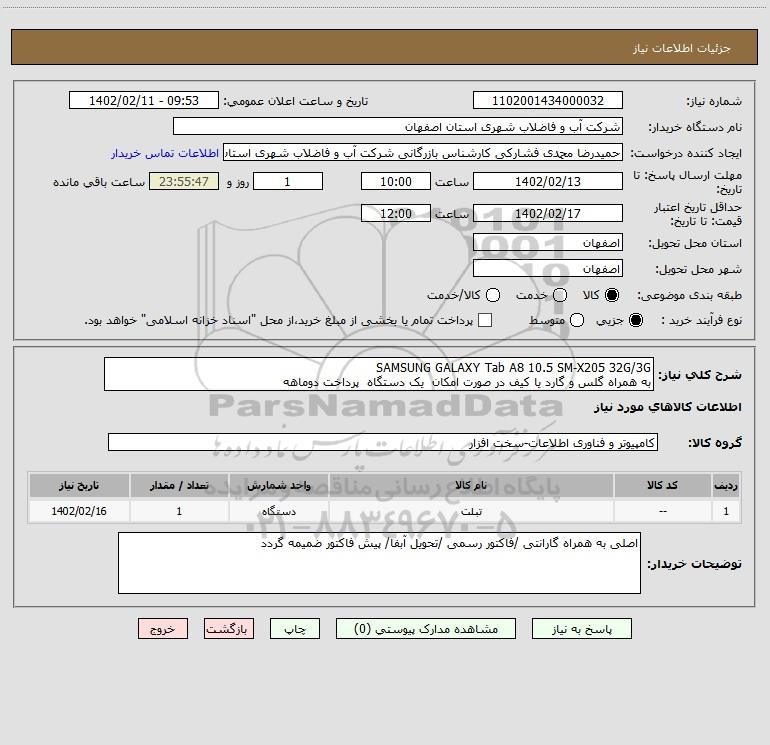This screenshot has width=770, height=745.
Task: Click the مشاهده مدارک پیوستی (0) button
Action: point(426,629)
